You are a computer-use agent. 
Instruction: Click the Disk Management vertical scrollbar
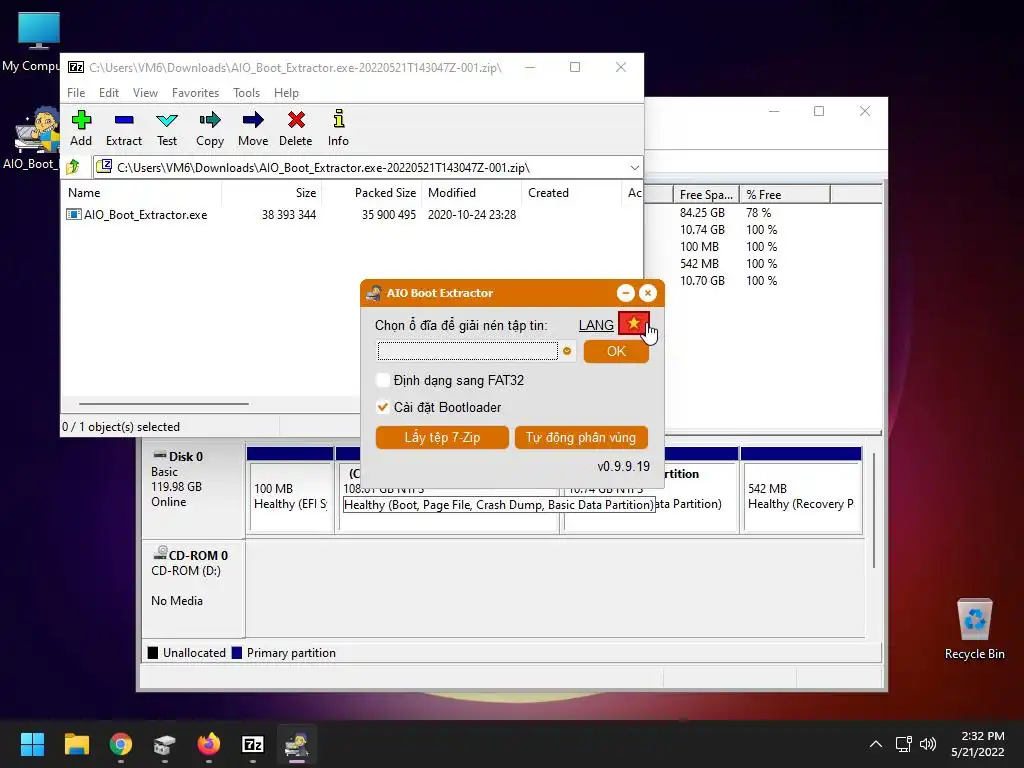(x=874, y=511)
